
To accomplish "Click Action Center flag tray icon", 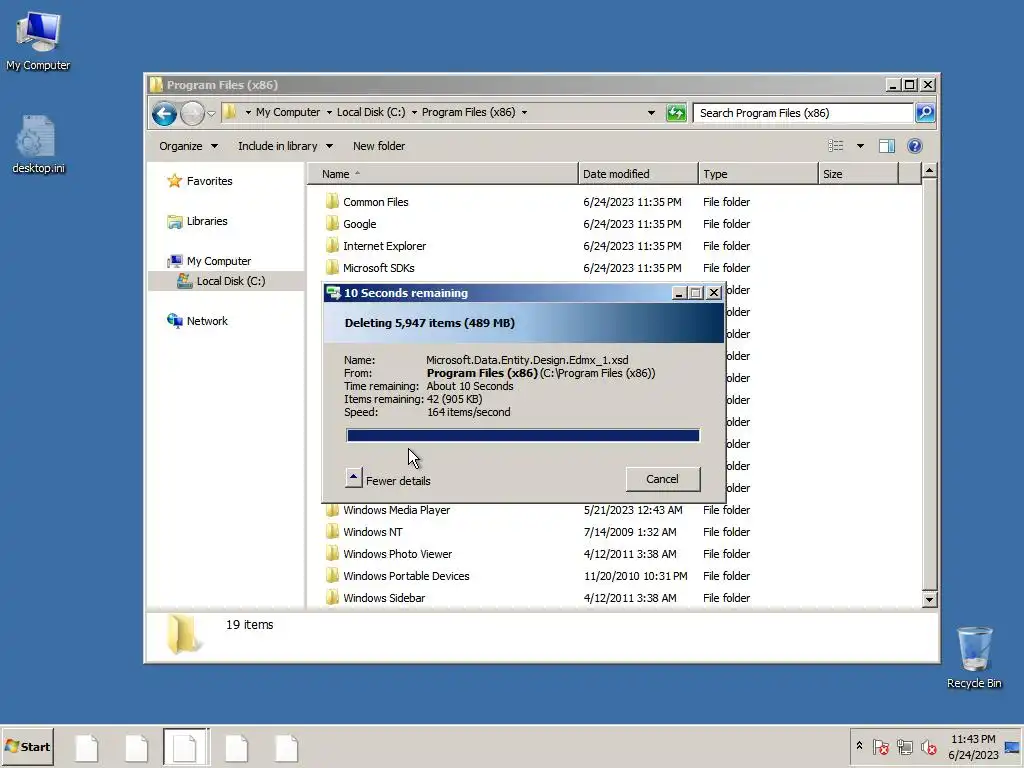I will pos(880,747).
